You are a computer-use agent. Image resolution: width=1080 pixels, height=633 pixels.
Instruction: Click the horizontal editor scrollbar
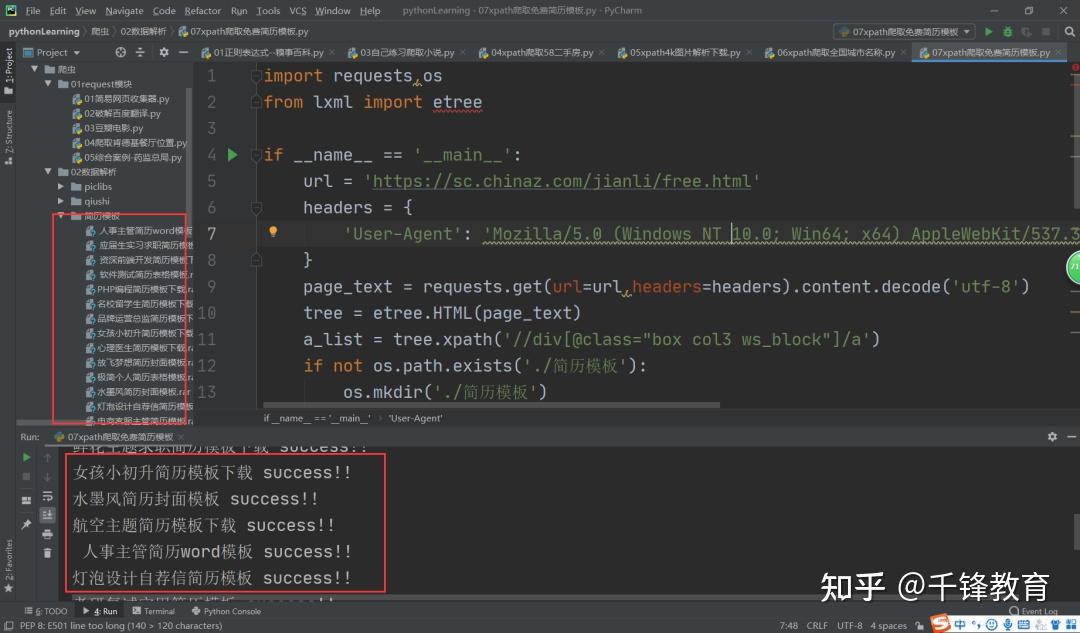[x=490, y=404]
